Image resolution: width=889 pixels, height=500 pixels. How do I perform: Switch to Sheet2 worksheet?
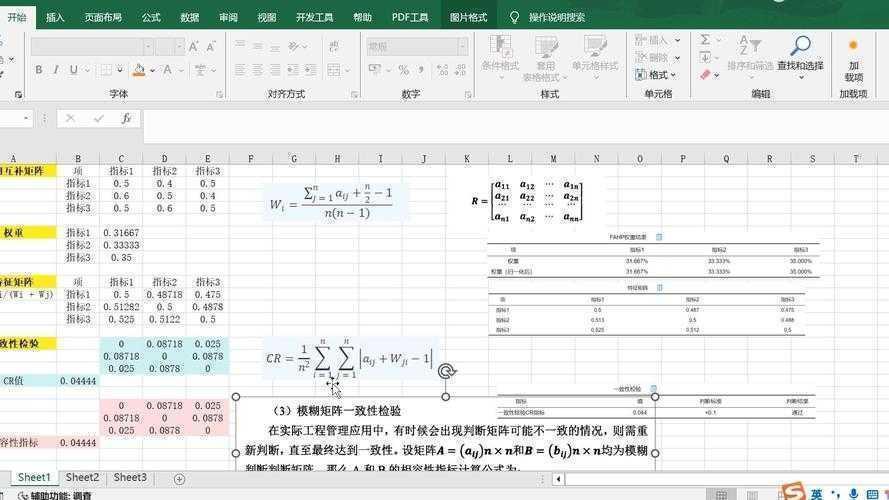[82, 477]
